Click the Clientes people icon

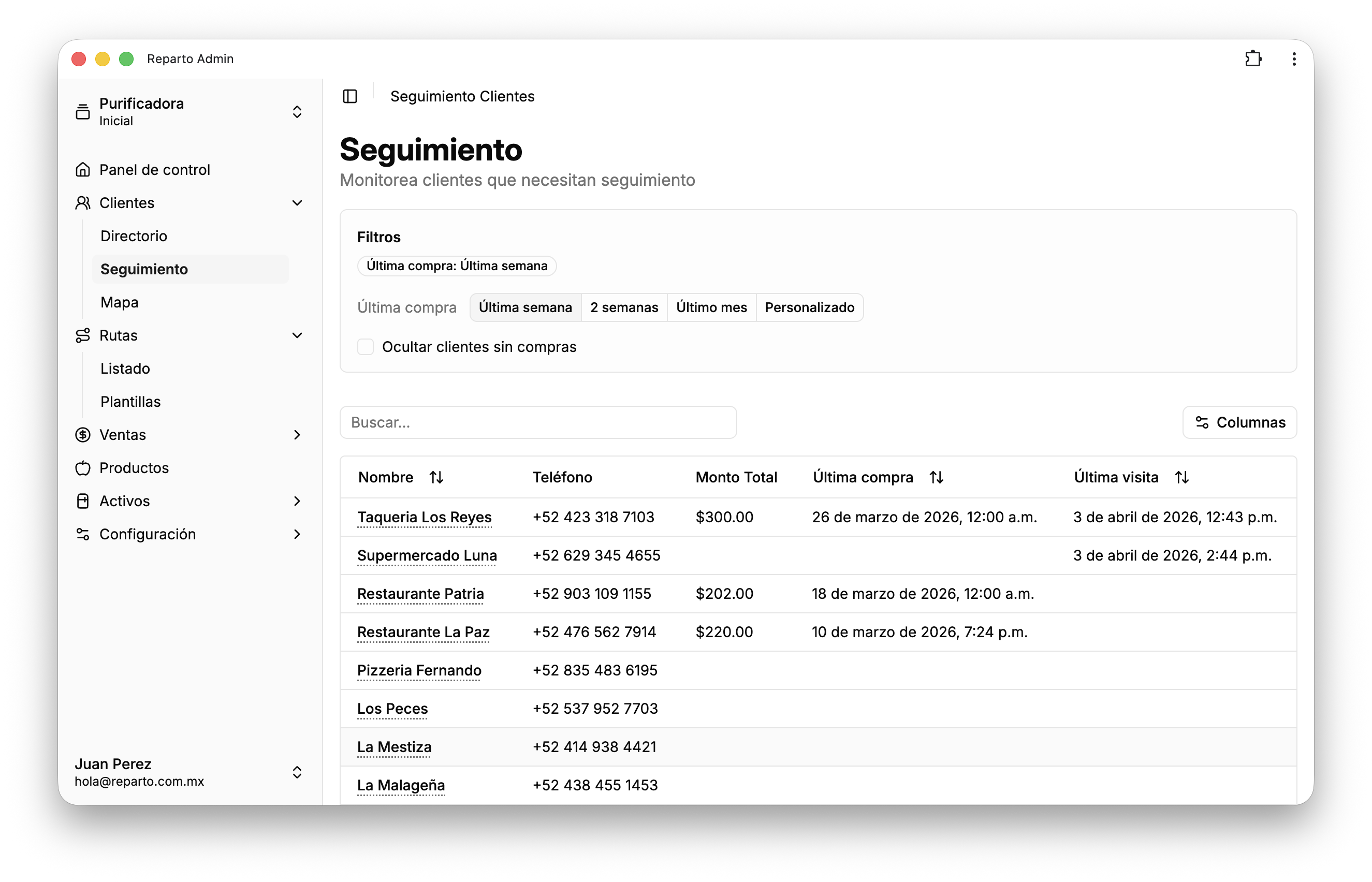(82, 203)
